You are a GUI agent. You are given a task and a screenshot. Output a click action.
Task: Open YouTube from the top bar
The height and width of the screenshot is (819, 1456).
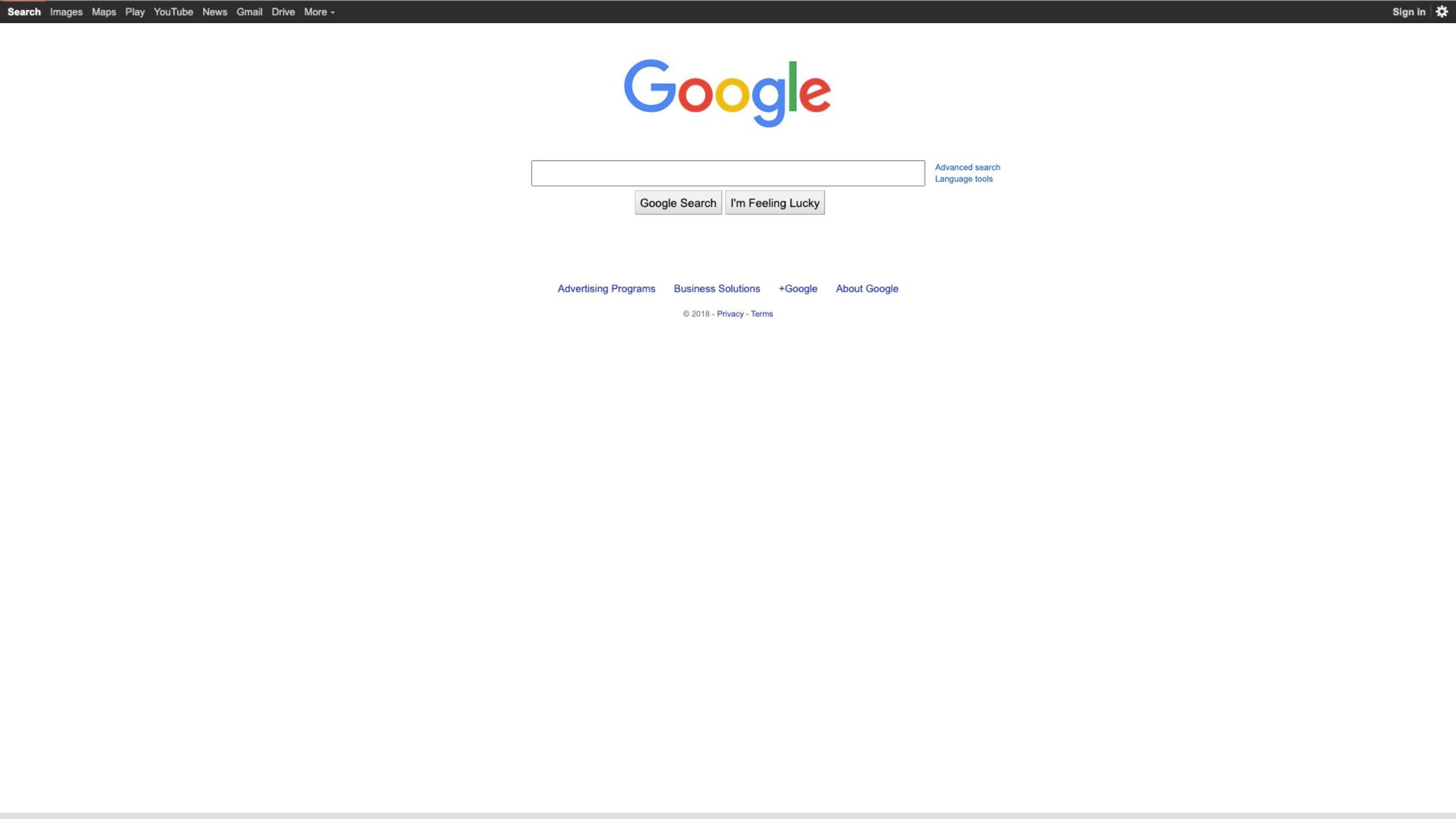pos(173,12)
